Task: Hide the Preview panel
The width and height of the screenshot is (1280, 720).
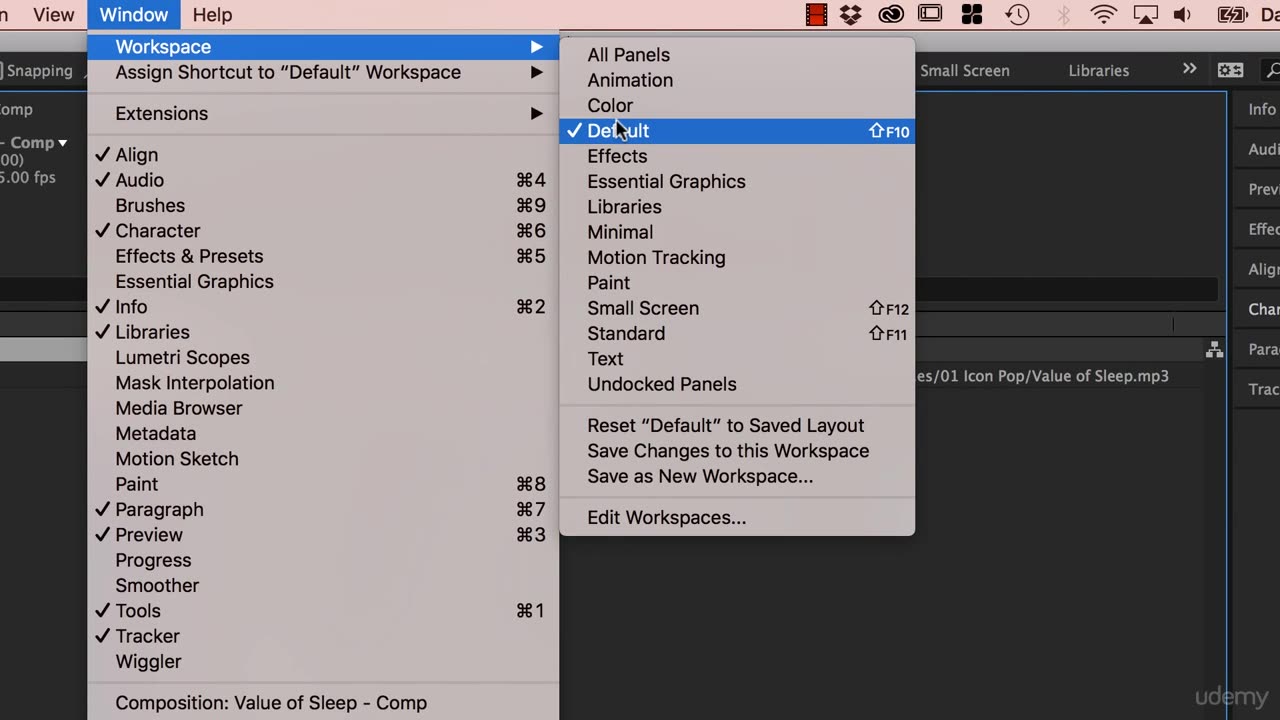Action: [323, 535]
